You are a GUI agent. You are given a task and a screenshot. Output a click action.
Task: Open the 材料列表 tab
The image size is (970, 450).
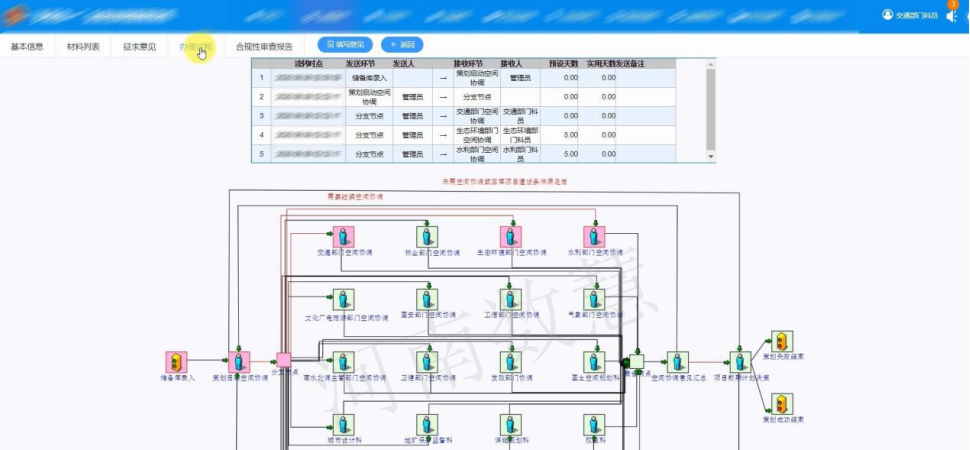coord(83,46)
